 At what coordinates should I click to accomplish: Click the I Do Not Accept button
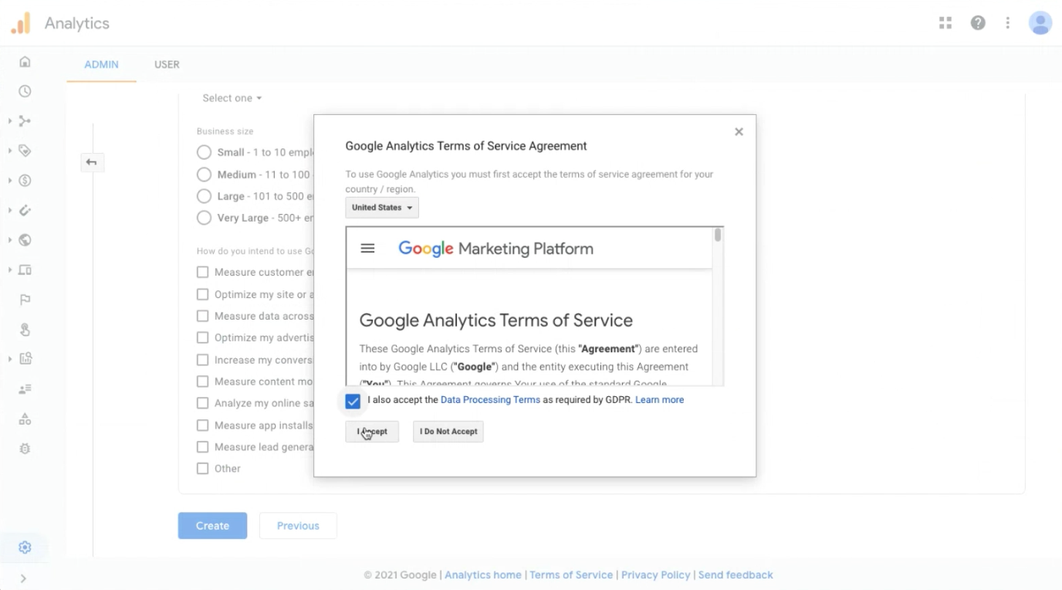point(448,431)
